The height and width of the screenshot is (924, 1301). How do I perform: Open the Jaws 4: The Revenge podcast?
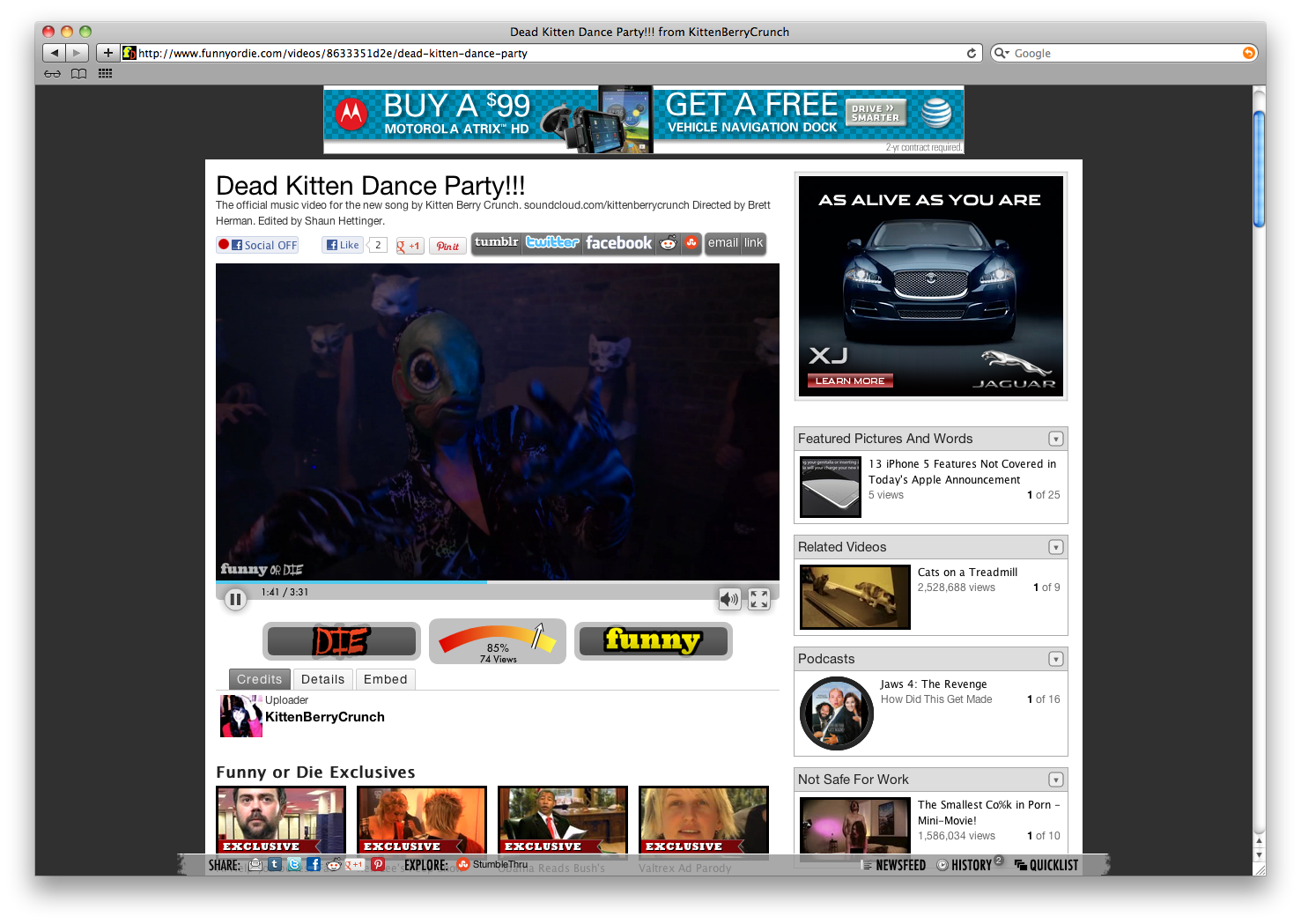click(x=934, y=684)
